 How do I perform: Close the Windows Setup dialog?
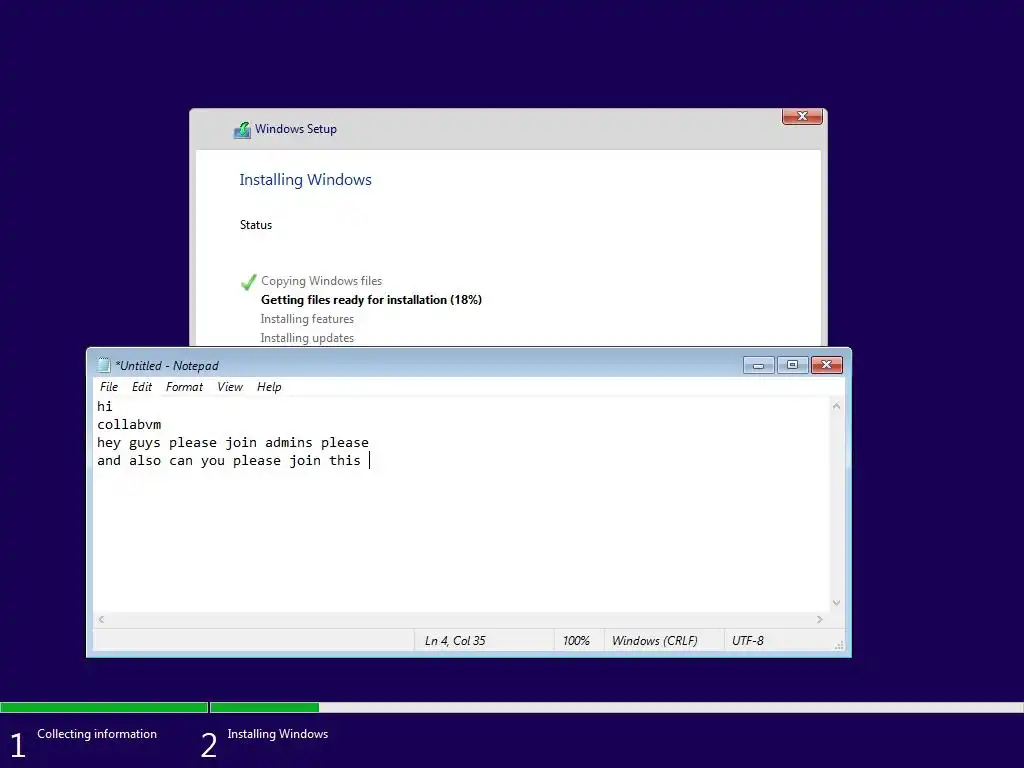803,116
